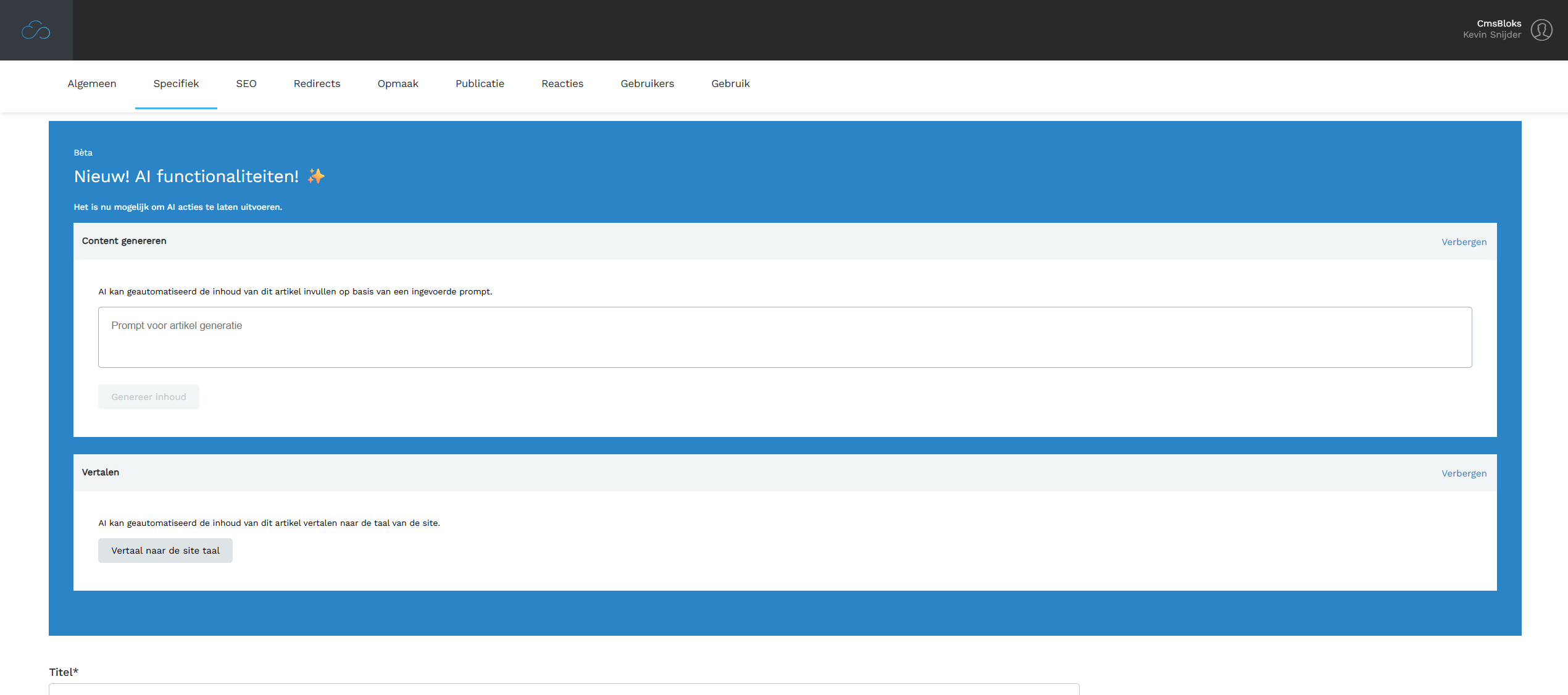Click the sparkles emoji beside heading
Screen dimensions: 1568x695
316,177
